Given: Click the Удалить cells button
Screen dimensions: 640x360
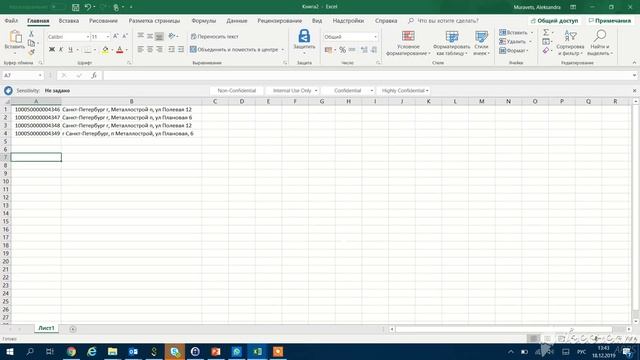Looking at the screenshot, I should (513, 42).
